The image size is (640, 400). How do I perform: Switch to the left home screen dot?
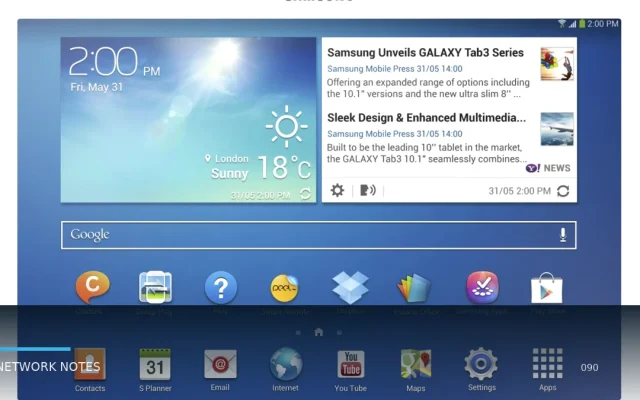[298, 333]
